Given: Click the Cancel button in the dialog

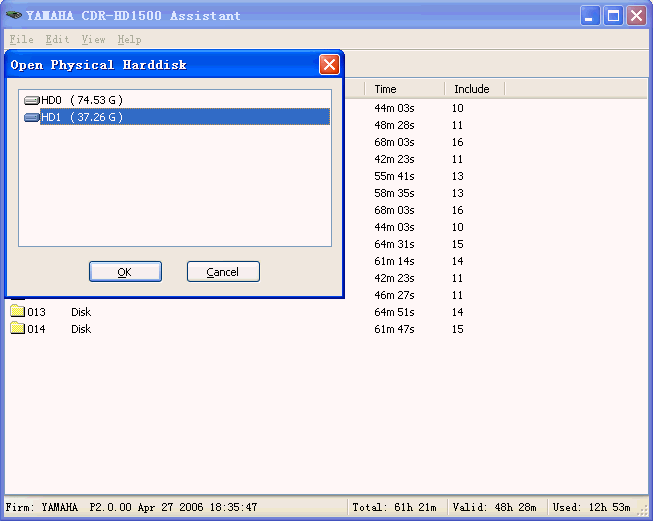Looking at the screenshot, I should [x=223, y=272].
